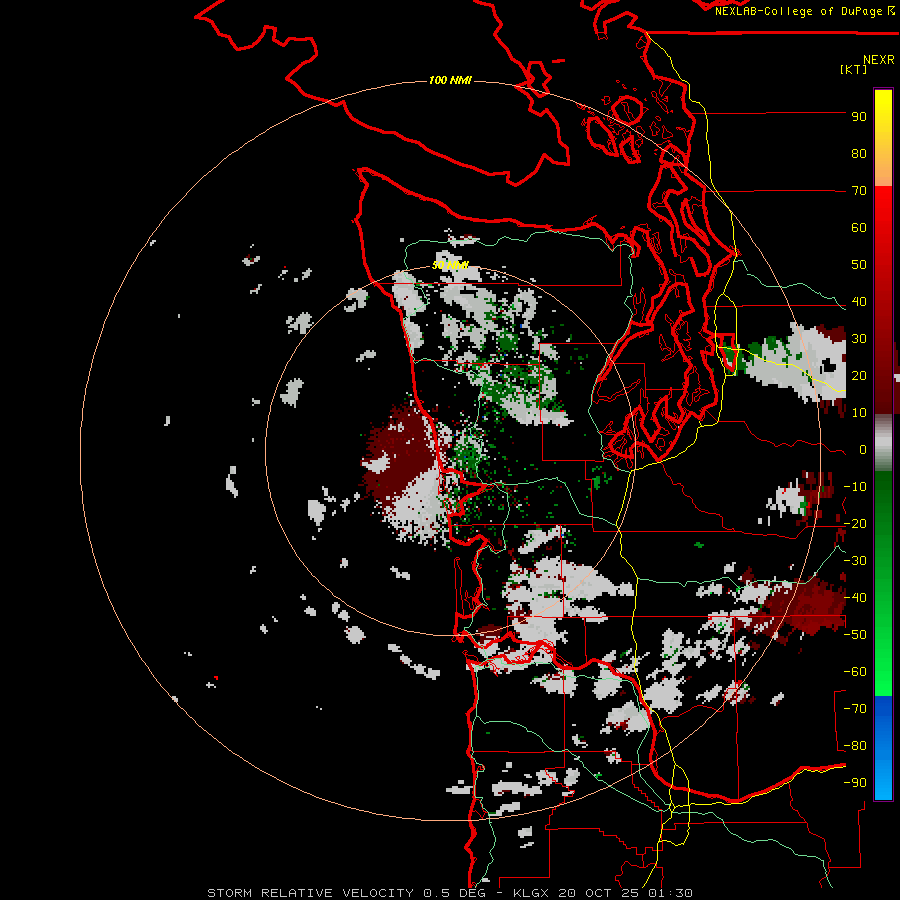Screen dimensions: 900x900
Task: Click the -70 value on velocity scale
Action: tap(855, 709)
